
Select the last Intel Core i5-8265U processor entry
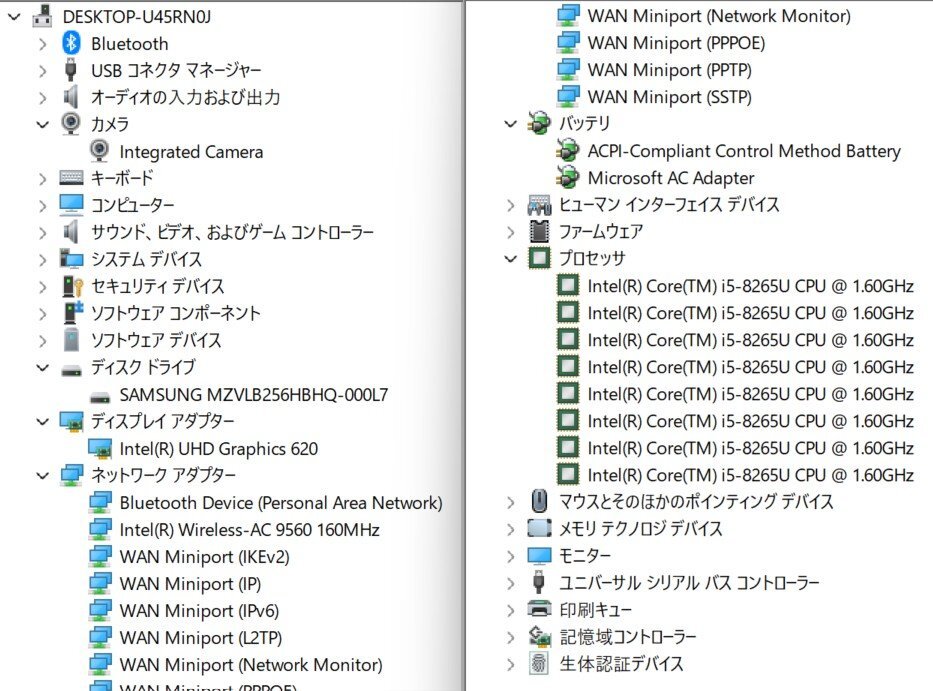pos(750,475)
